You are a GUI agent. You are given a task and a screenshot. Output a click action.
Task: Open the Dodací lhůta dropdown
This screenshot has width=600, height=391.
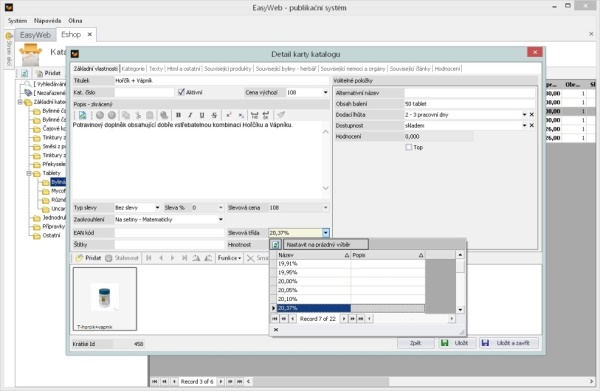(524, 115)
